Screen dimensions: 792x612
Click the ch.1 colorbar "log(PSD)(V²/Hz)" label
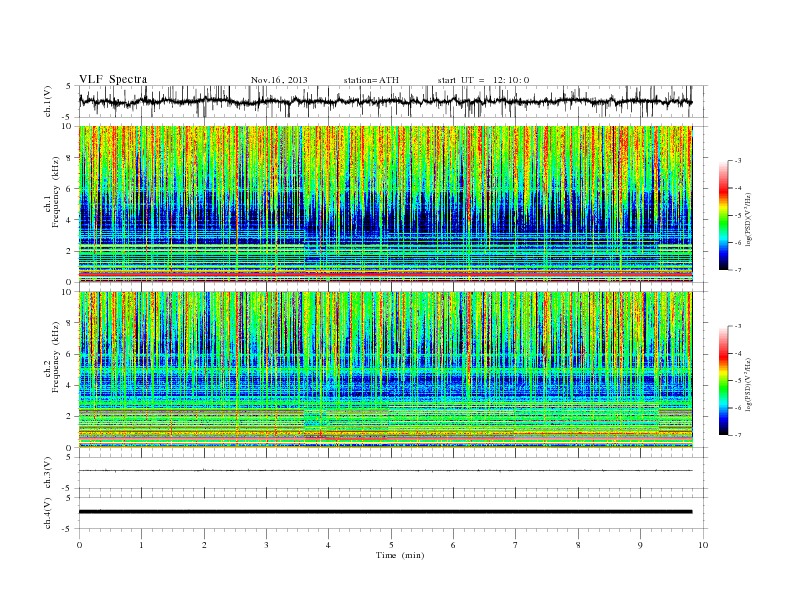748,219
